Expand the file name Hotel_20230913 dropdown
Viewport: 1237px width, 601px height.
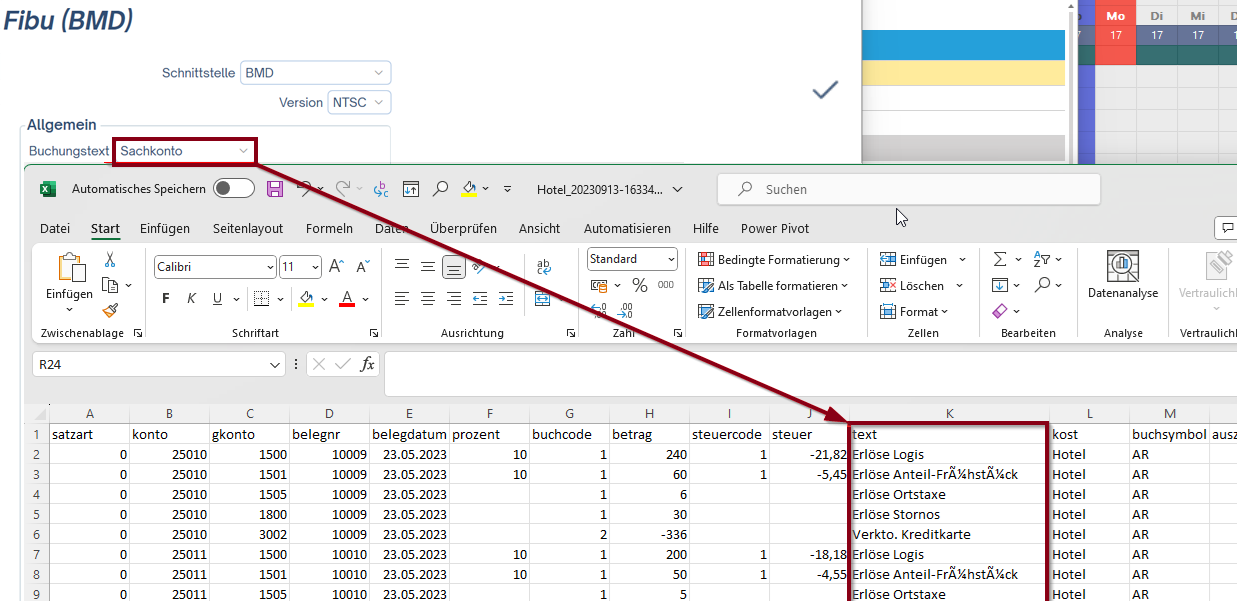click(678, 189)
